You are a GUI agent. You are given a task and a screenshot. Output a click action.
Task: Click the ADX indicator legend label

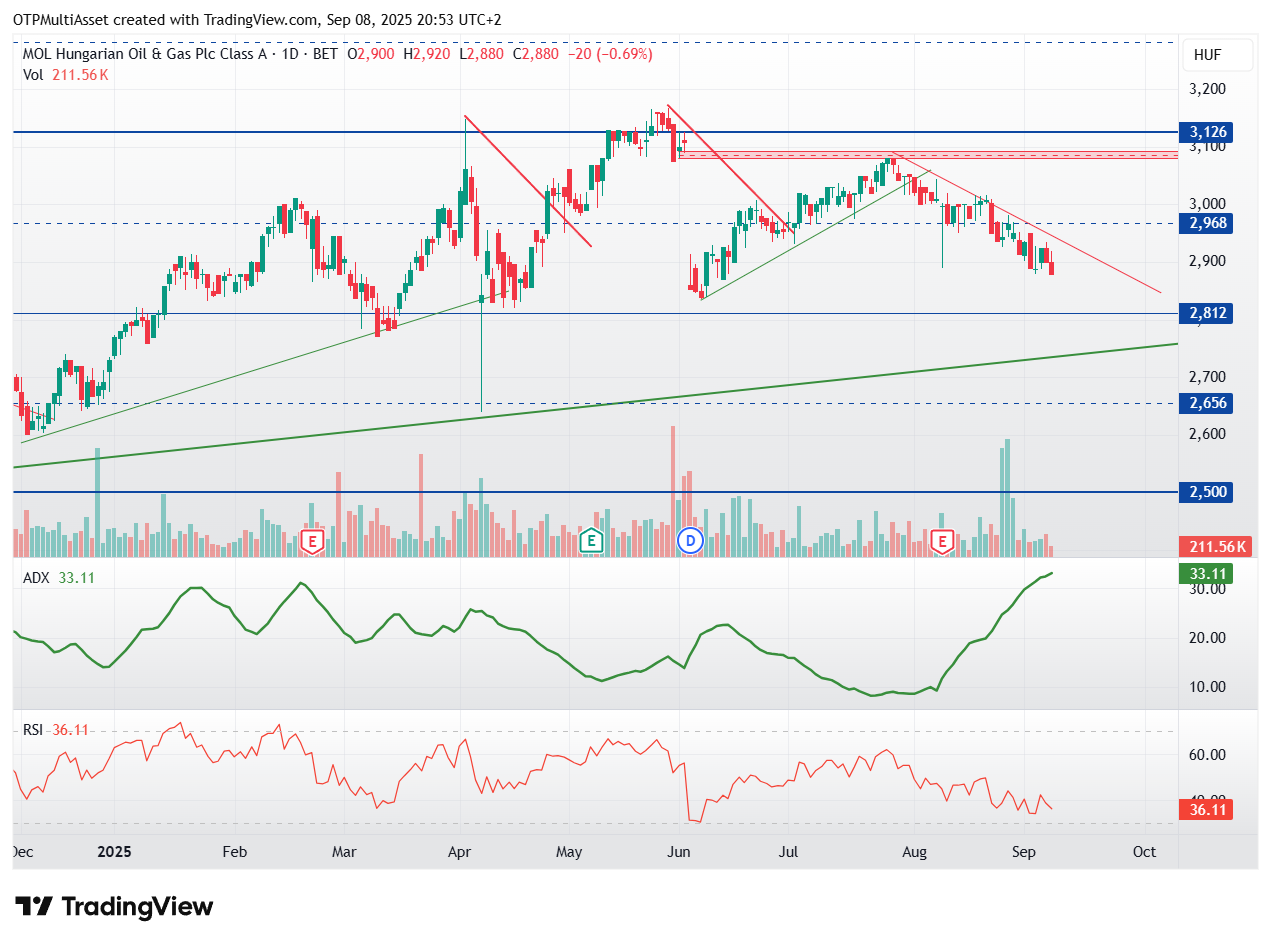pos(35,577)
